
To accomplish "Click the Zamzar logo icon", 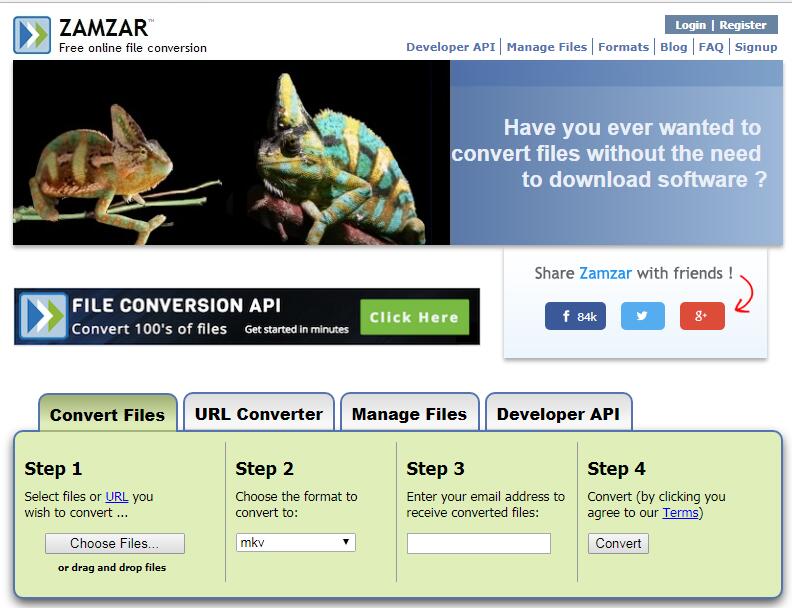I will (32, 35).
